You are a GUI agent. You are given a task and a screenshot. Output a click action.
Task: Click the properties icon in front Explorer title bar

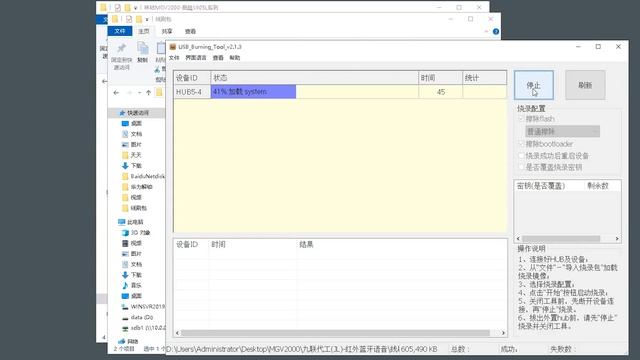click(129, 19)
